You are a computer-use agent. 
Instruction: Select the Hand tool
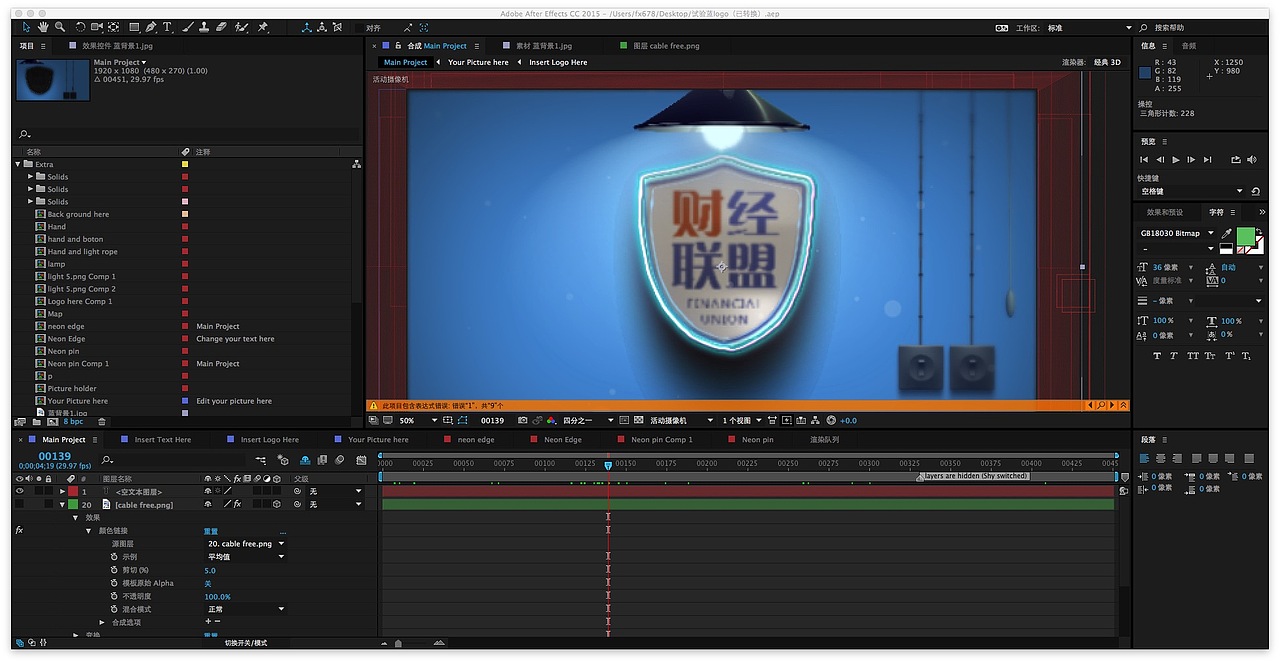pyautogui.click(x=43, y=27)
